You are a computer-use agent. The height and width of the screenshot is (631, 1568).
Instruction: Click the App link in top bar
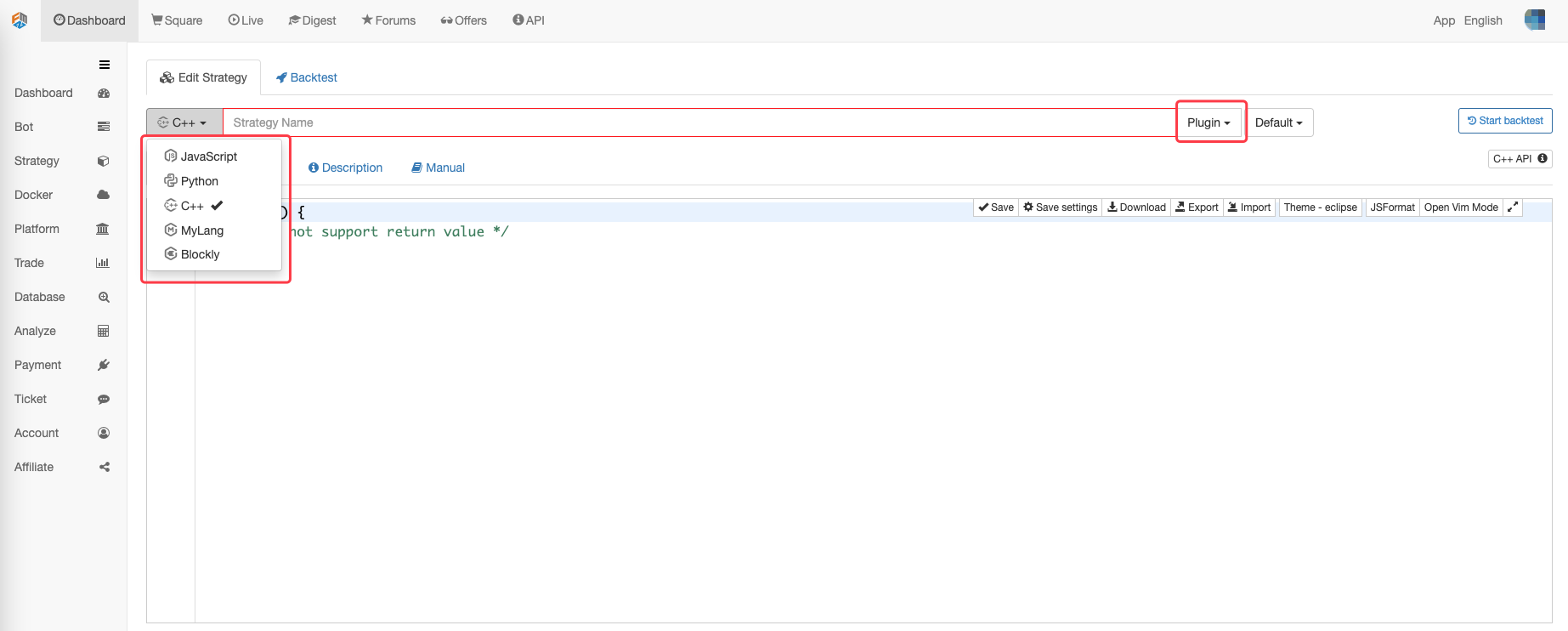point(1444,20)
